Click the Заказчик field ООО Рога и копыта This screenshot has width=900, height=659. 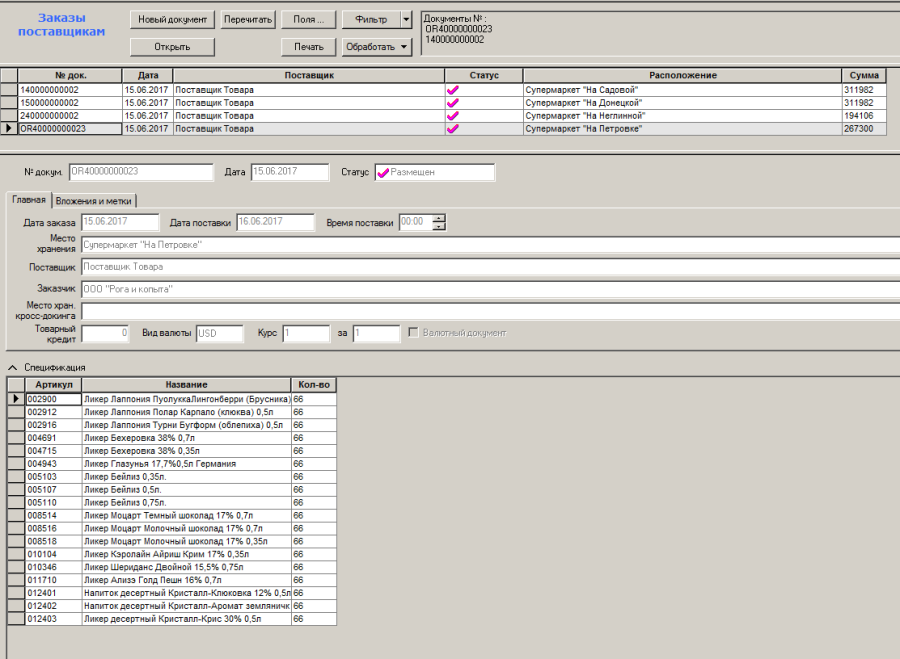coord(490,289)
